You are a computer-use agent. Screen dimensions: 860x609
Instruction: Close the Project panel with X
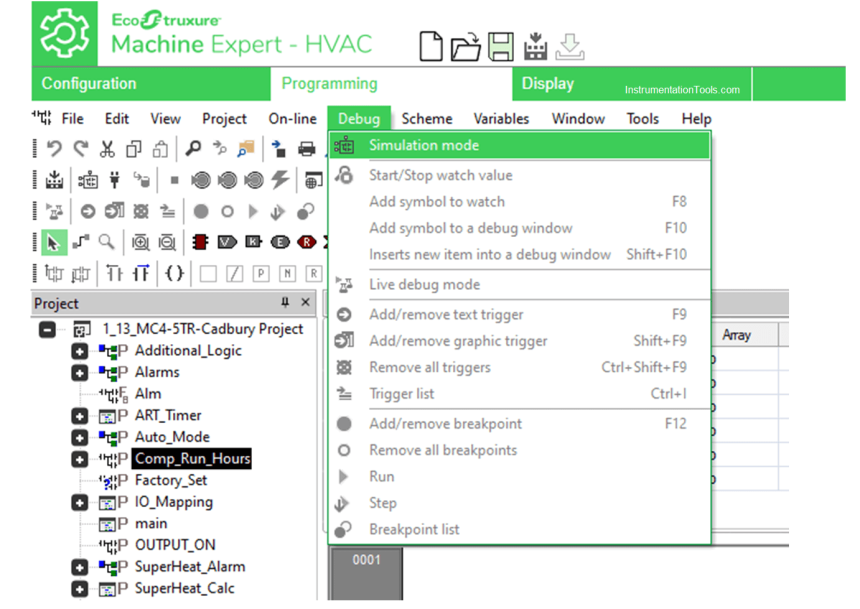tap(306, 303)
